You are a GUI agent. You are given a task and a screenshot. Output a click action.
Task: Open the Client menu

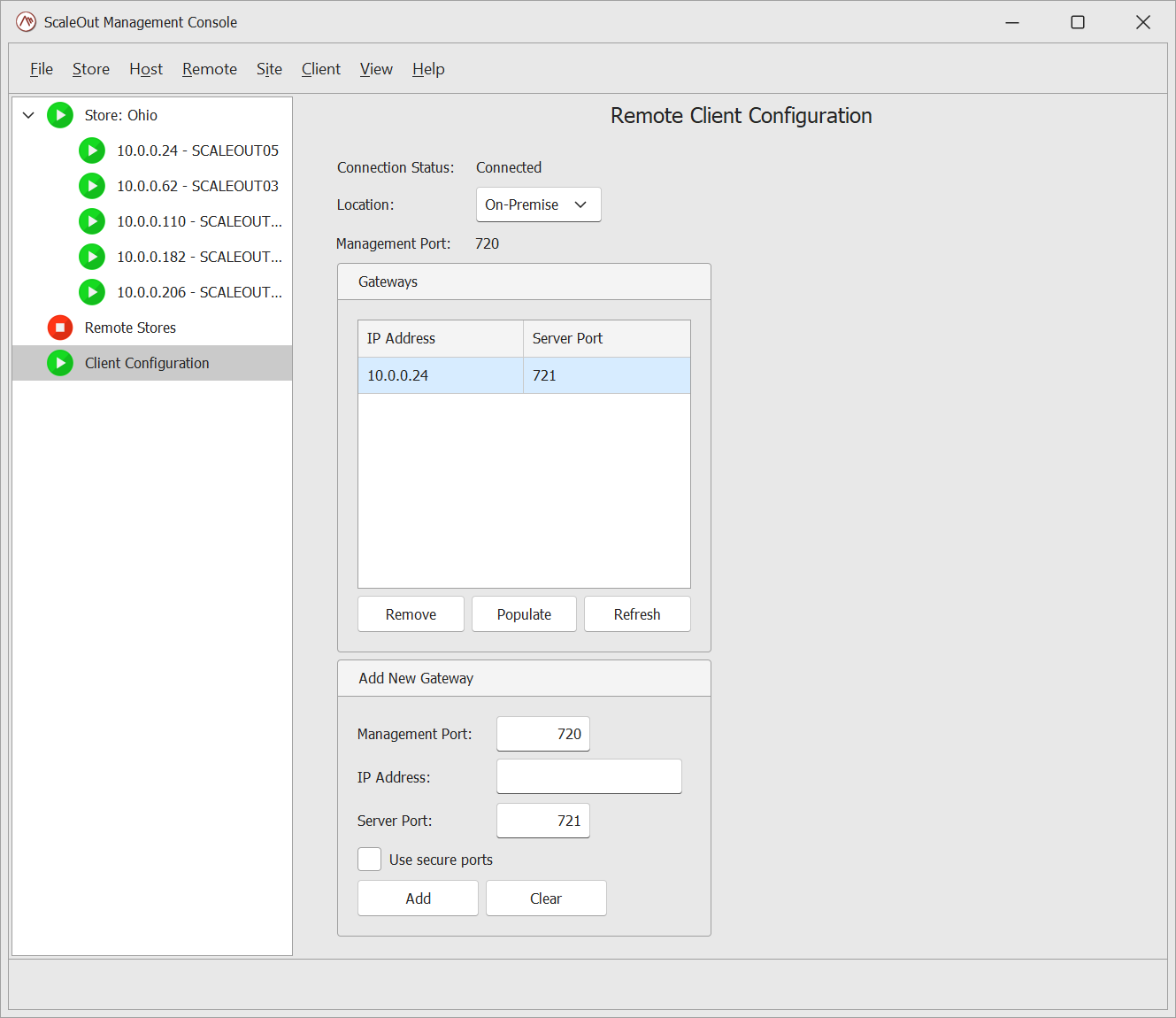[321, 69]
